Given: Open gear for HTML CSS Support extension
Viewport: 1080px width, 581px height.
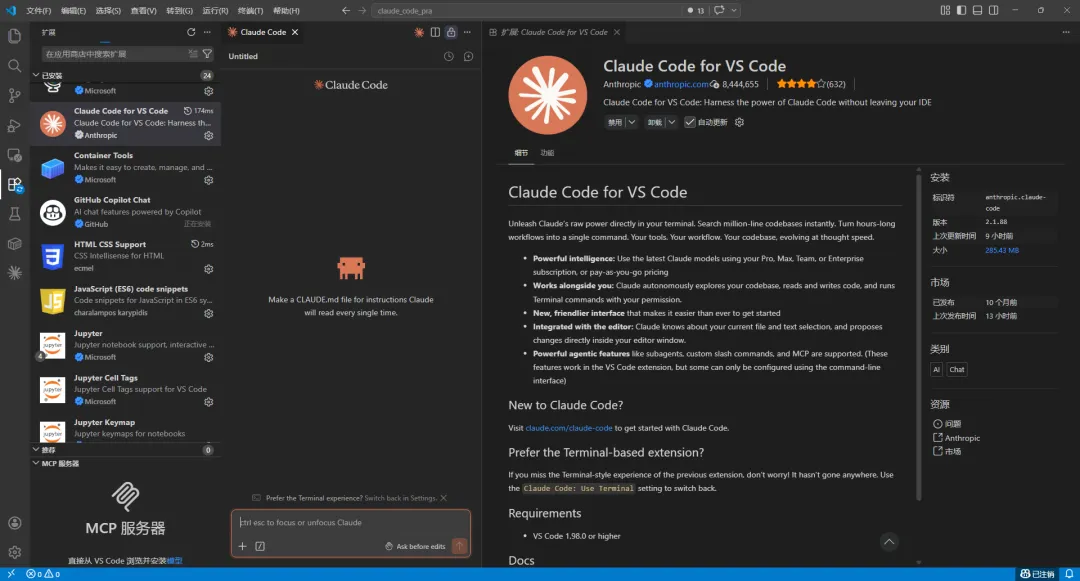Looking at the screenshot, I should (x=209, y=269).
